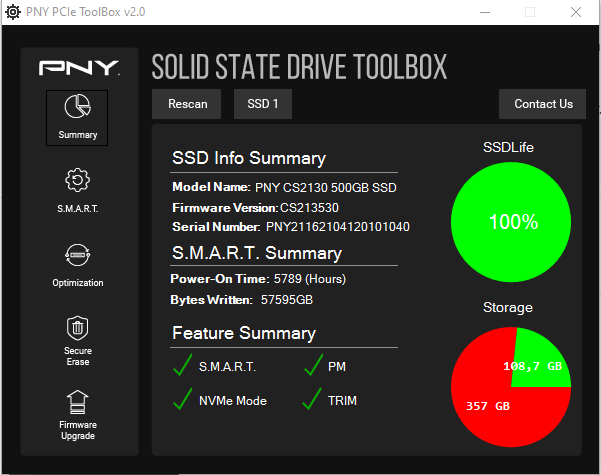Viewport: 601px width, 475px height.
Task: Click the model name PNY CS2130 500GB SSD
Action: tap(326, 187)
